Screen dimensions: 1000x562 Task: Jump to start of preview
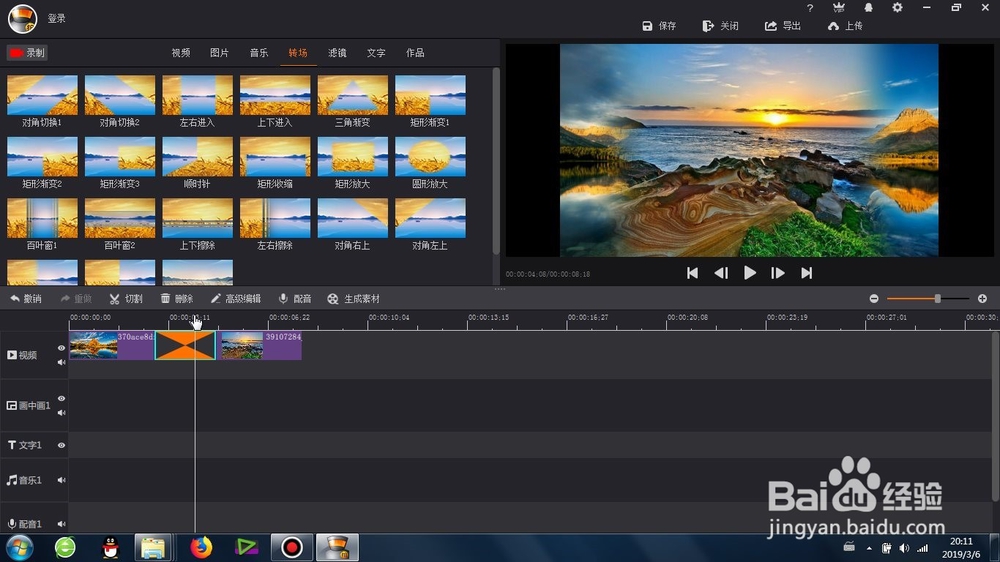tap(692, 273)
